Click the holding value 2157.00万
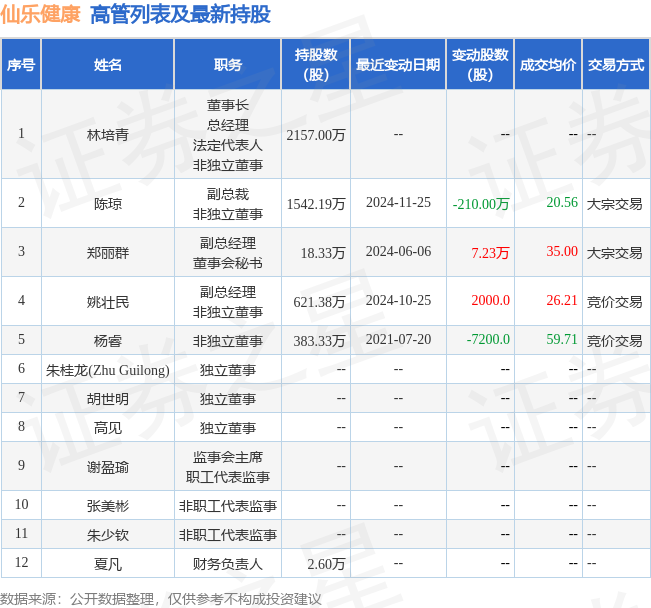 [x=316, y=135]
